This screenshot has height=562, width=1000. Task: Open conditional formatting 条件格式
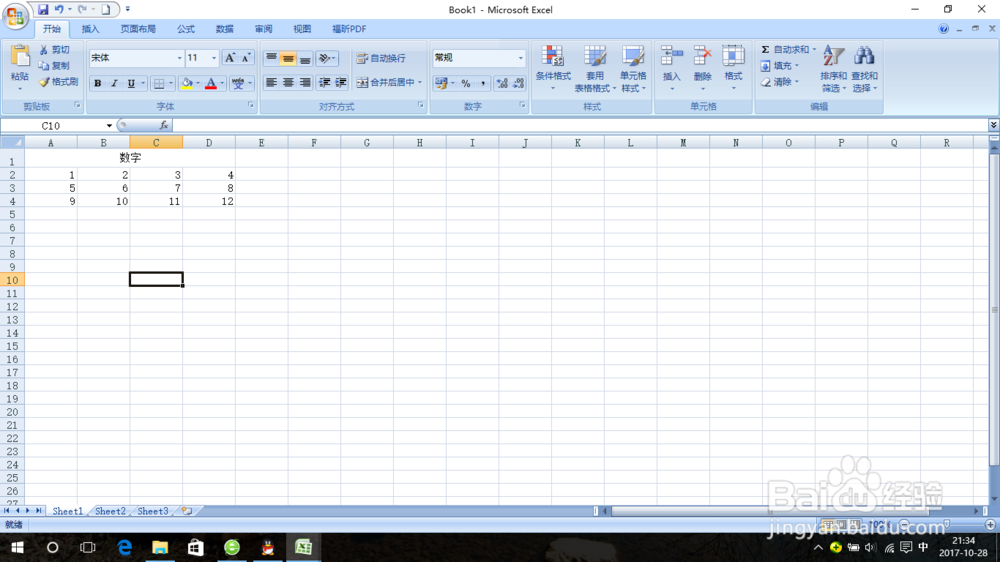(x=553, y=68)
